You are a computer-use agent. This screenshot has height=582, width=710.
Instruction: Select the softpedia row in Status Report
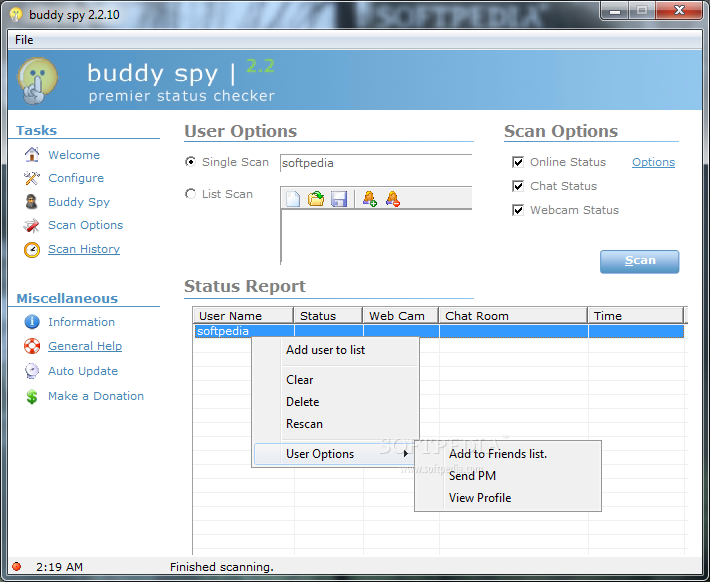[x=439, y=331]
